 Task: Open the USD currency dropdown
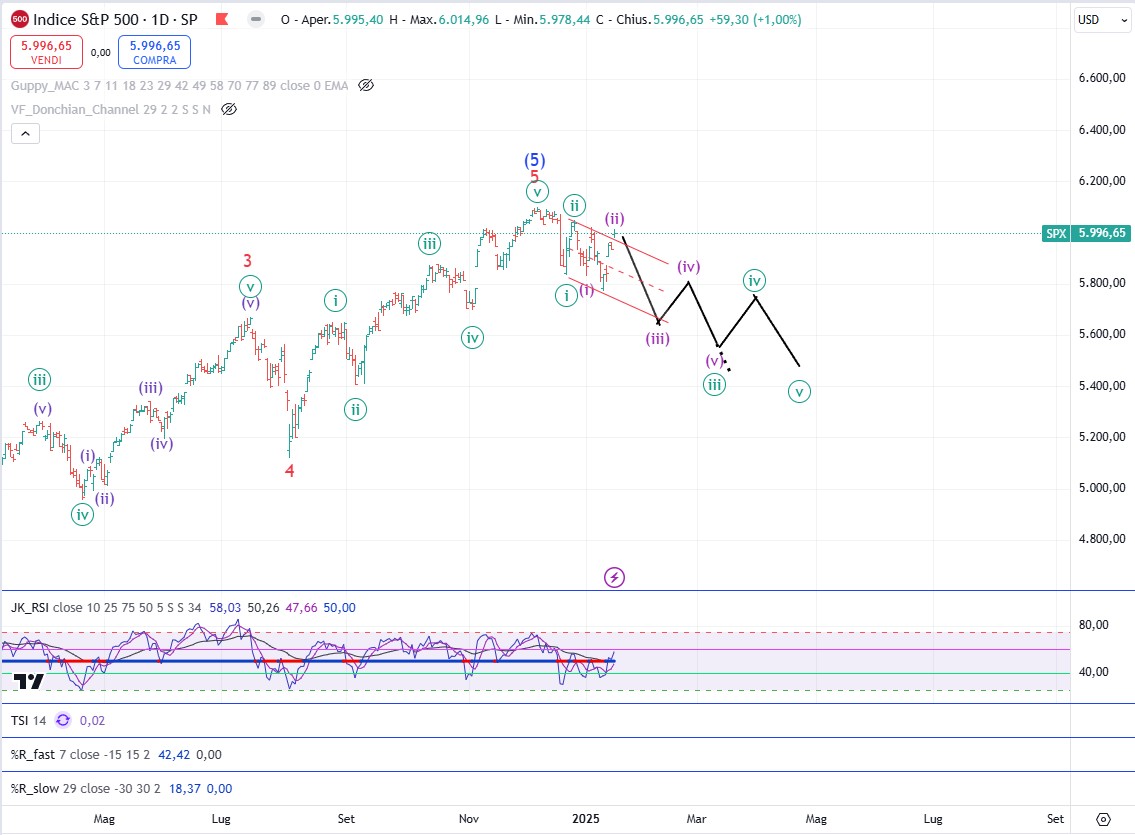click(1102, 20)
